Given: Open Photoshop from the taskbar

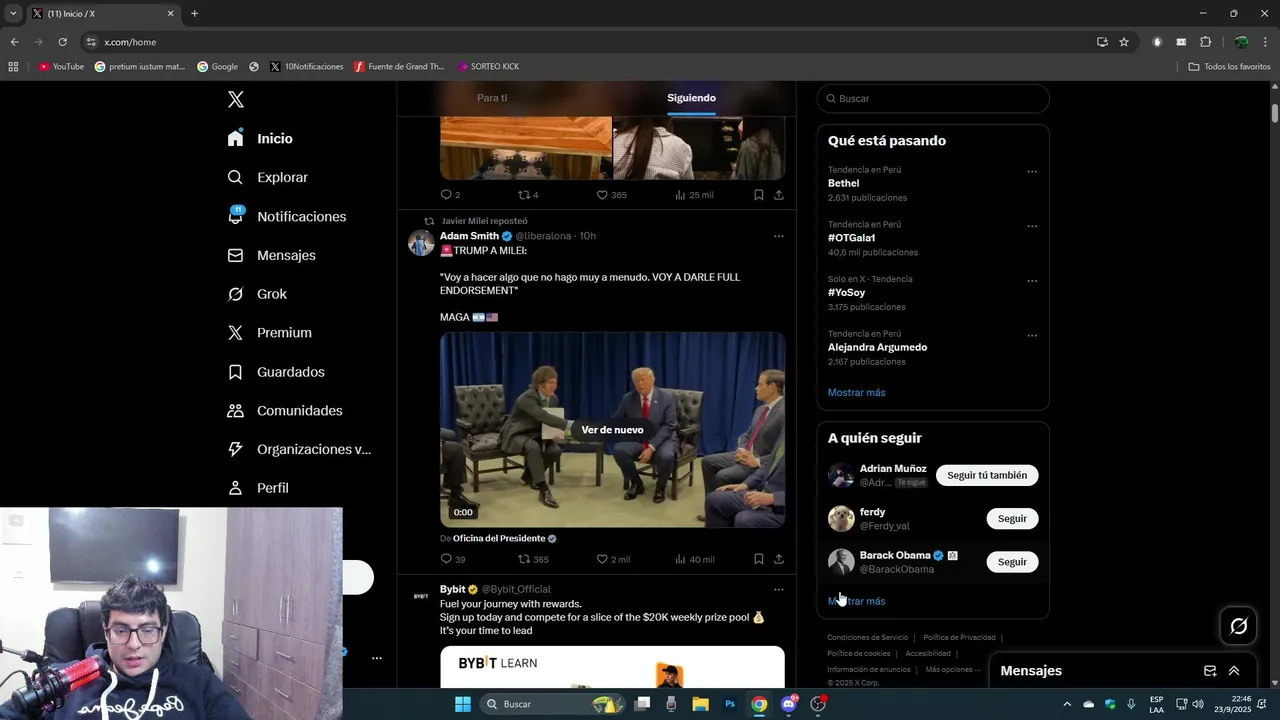Looking at the screenshot, I should (x=730, y=704).
